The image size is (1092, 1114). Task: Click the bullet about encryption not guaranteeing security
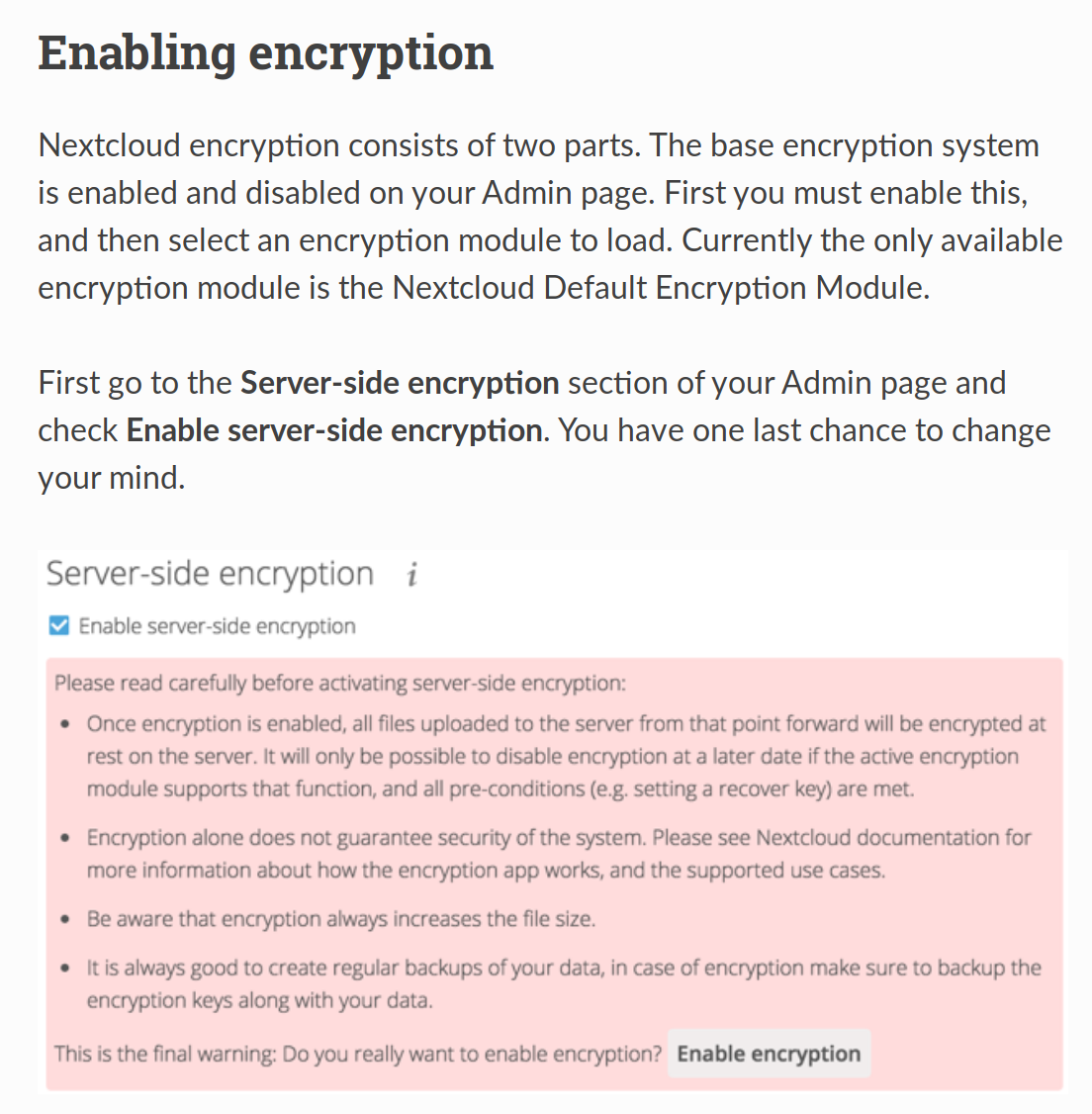[x=554, y=854]
